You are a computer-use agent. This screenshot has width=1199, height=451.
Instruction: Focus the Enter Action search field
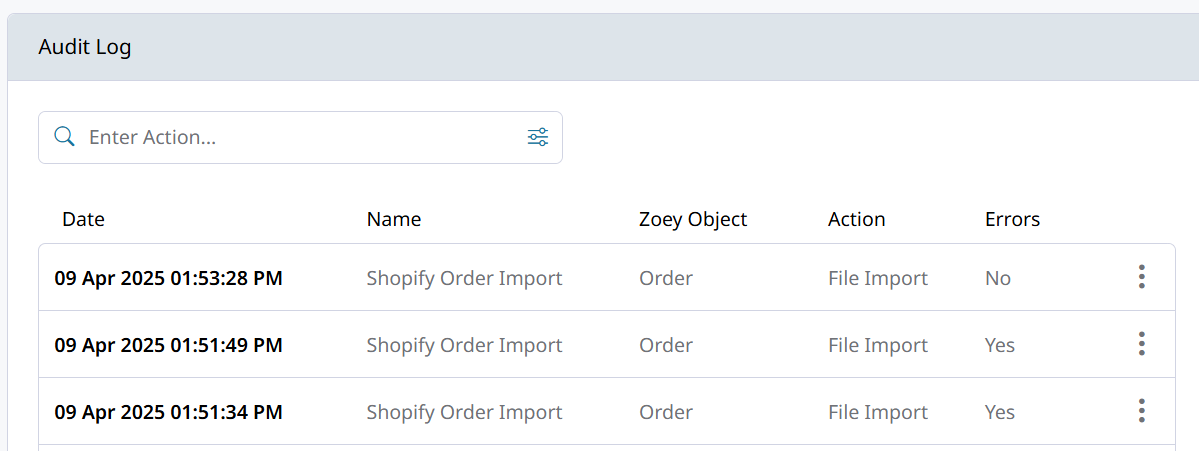point(300,137)
